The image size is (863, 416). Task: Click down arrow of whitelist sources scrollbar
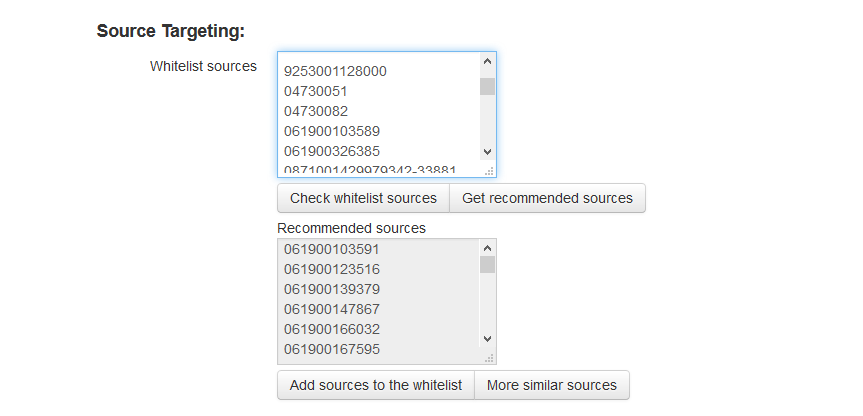click(487, 151)
